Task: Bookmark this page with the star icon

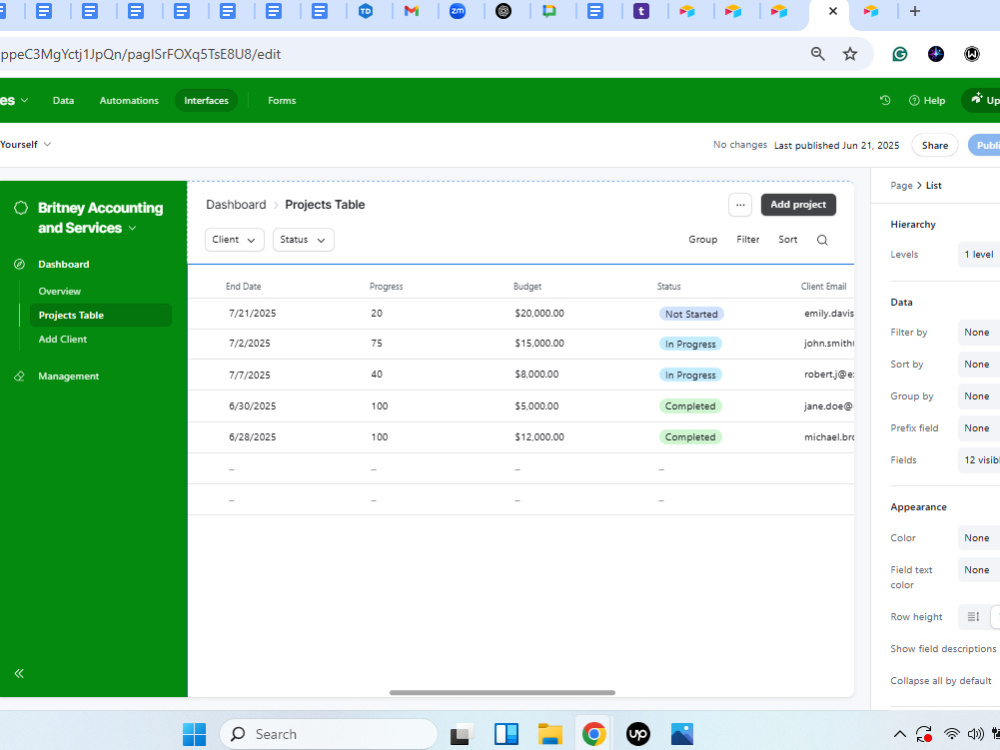Action: click(x=849, y=54)
